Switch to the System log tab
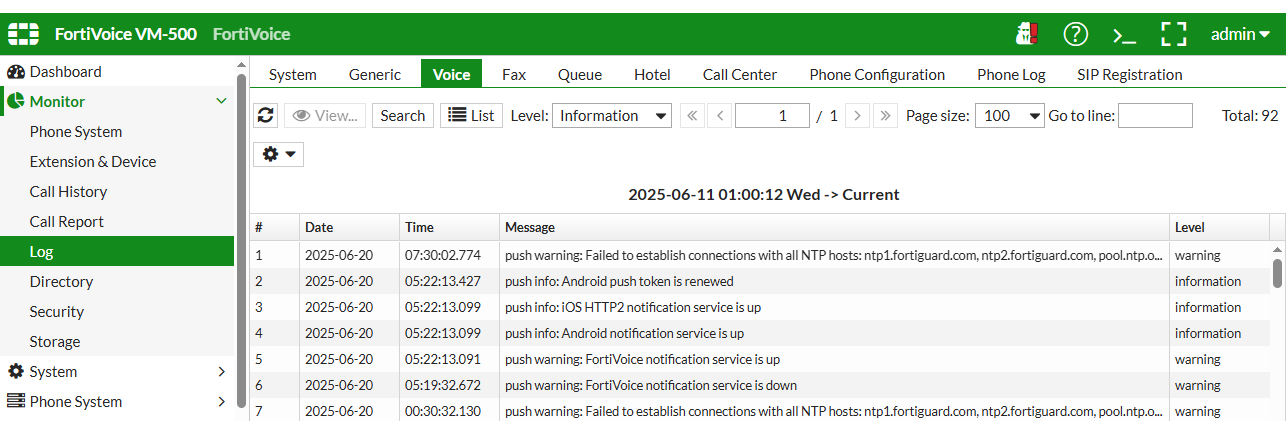Screen dimensions: 1286x421 [x=293, y=75]
